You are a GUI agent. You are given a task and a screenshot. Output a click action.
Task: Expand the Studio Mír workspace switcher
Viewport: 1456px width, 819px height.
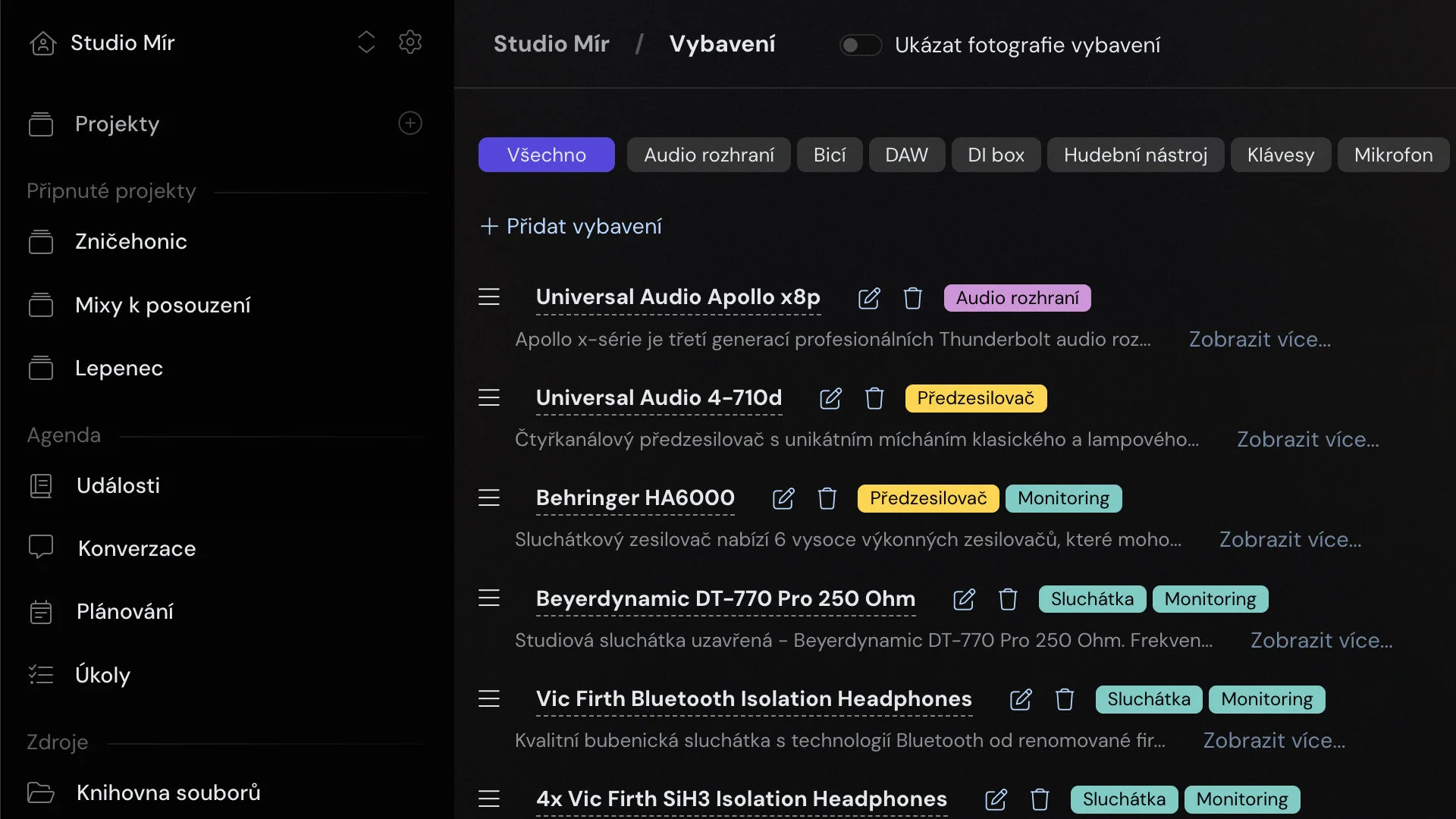point(366,42)
